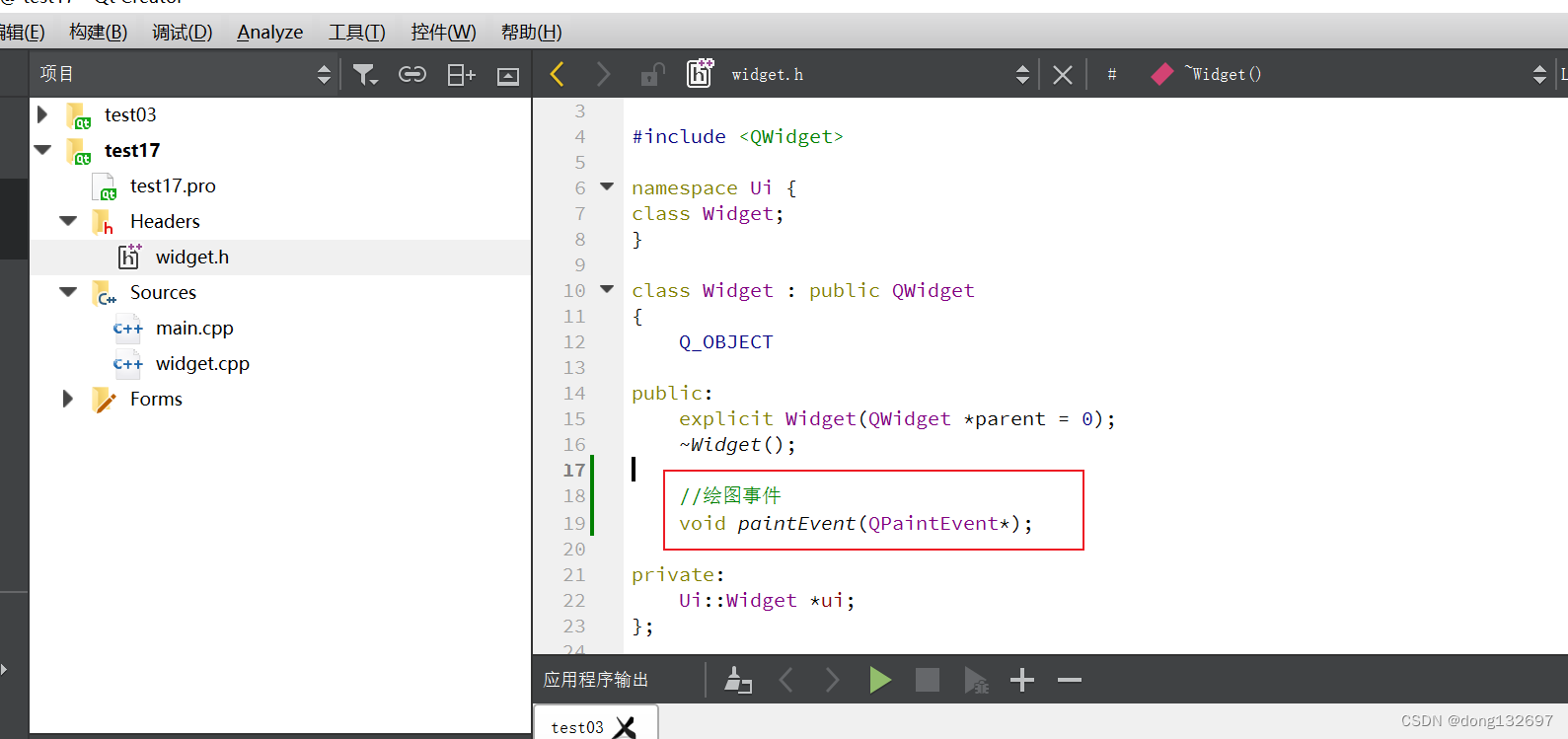Viewport: 1568px width, 739px height.
Task: Collapse the Sources folder
Action: 68,292
